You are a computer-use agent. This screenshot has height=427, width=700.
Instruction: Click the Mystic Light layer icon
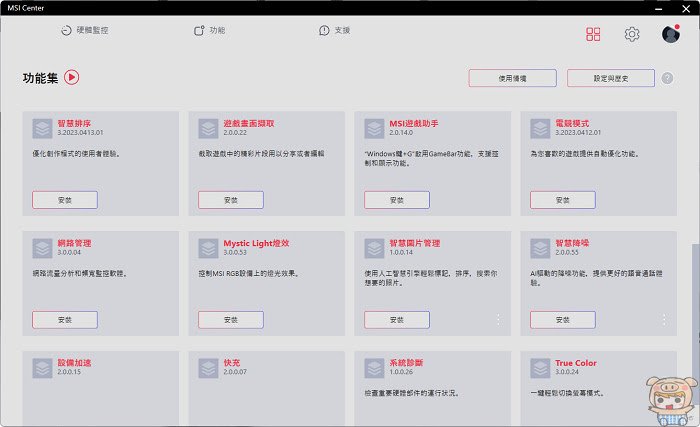(x=208, y=248)
